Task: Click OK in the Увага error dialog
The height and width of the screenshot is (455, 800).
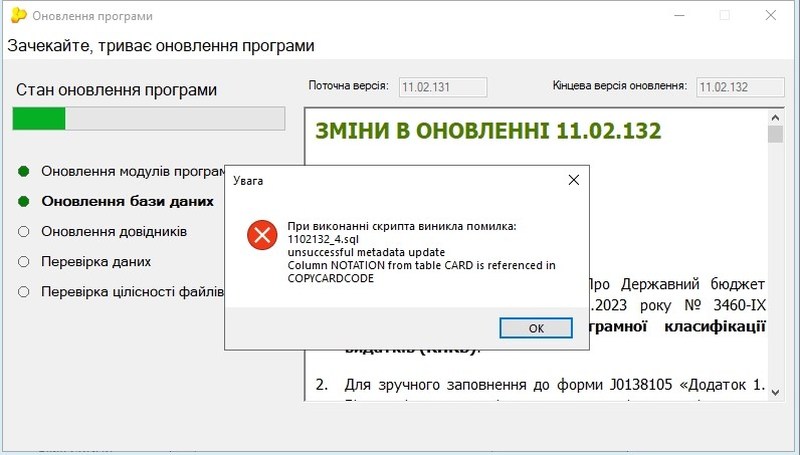Action: [536, 328]
